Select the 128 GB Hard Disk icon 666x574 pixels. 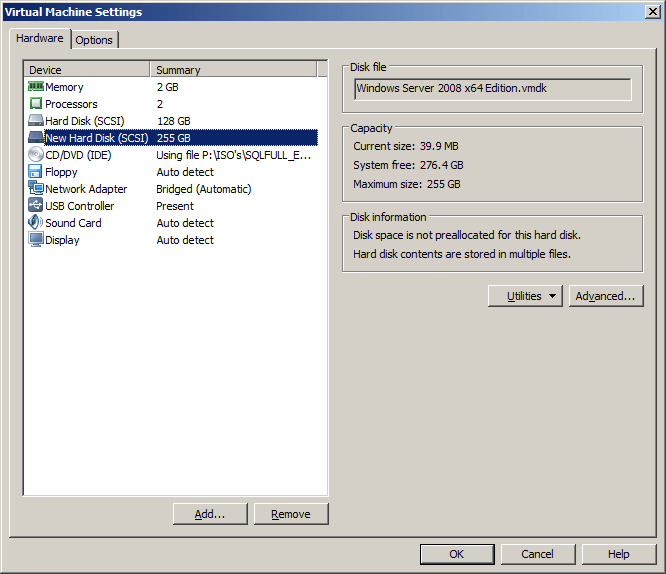coord(35,121)
